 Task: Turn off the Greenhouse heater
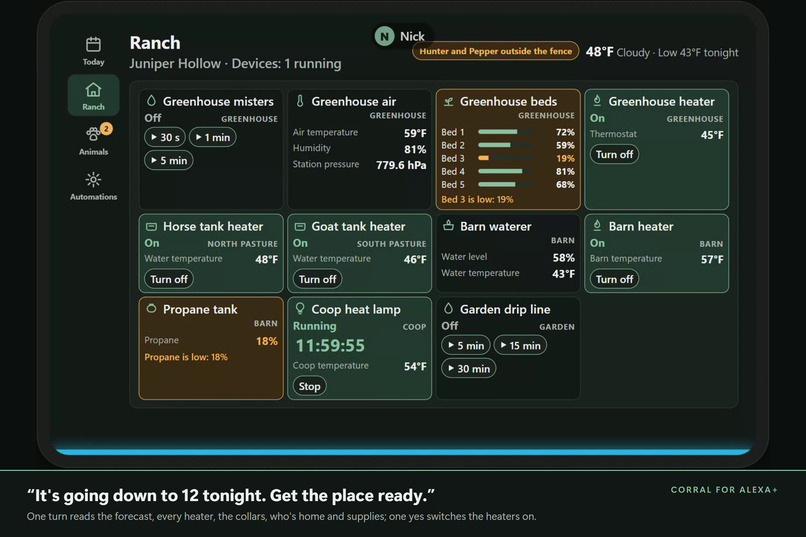coord(614,154)
